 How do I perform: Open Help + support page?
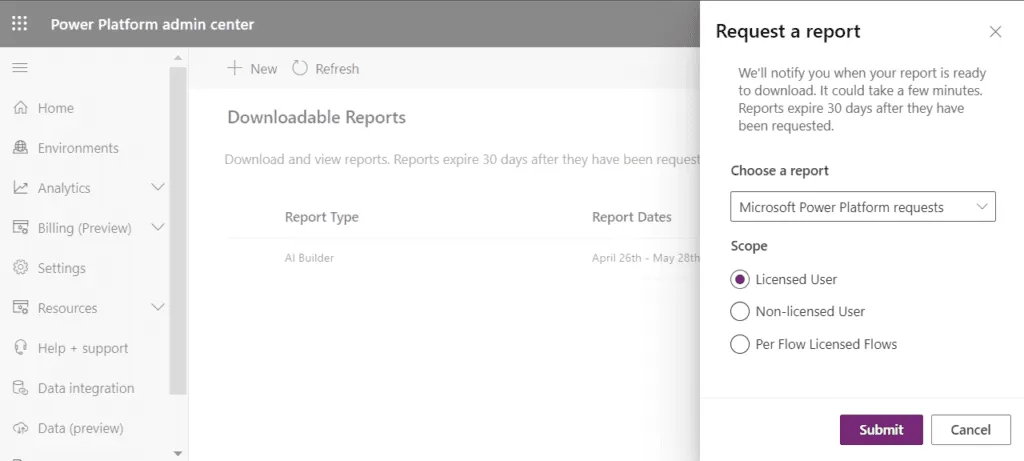coord(83,348)
